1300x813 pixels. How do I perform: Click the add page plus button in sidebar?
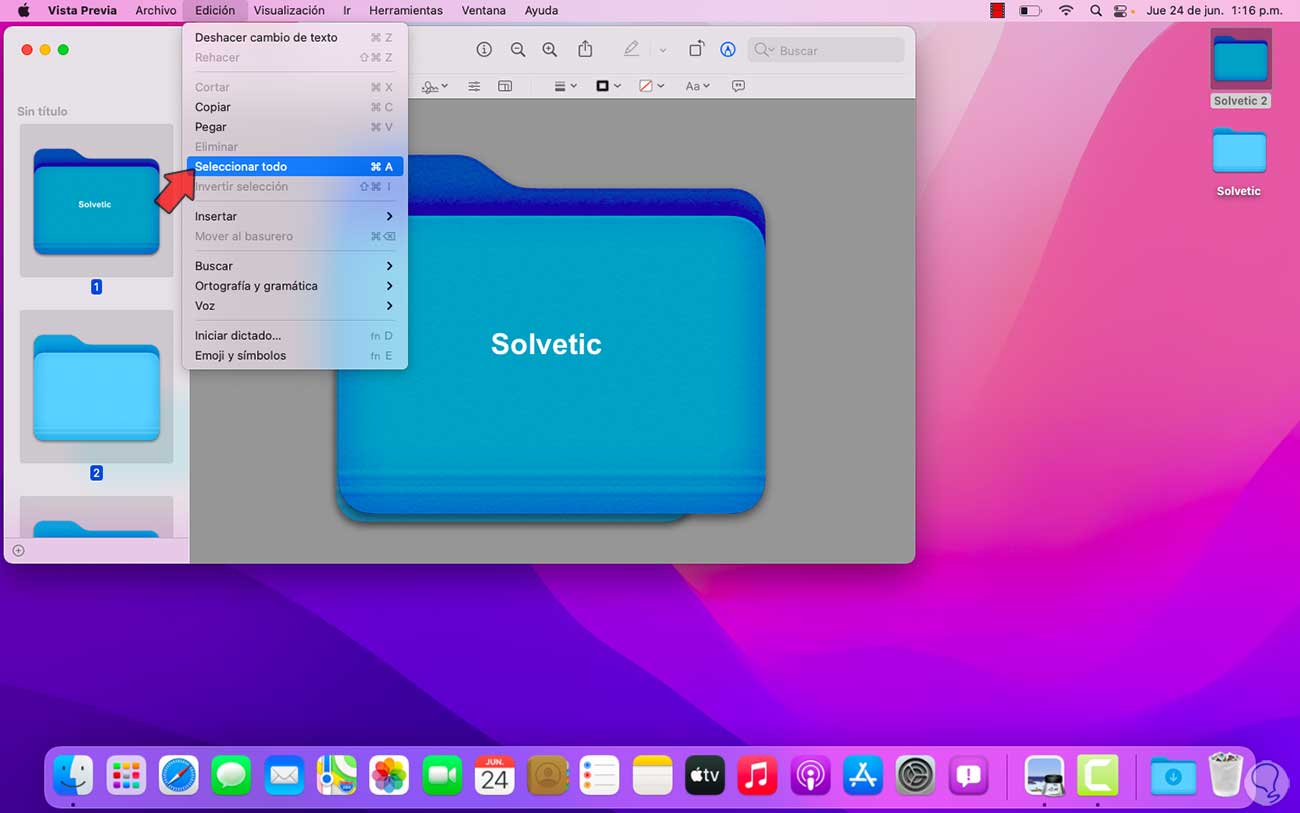coord(18,550)
